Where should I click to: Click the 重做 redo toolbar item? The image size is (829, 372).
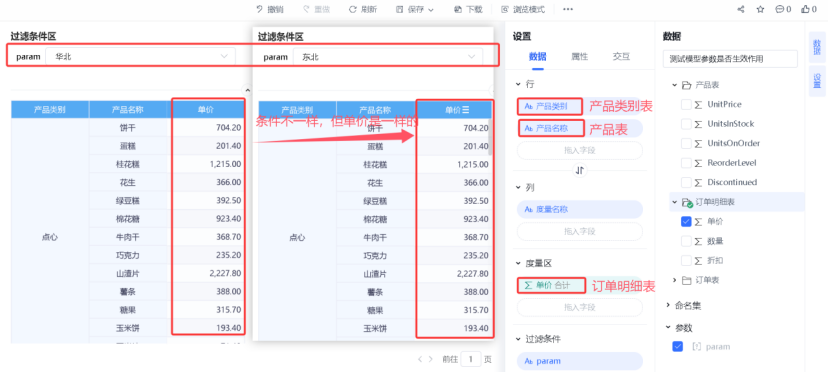click(x=317, y=10)
